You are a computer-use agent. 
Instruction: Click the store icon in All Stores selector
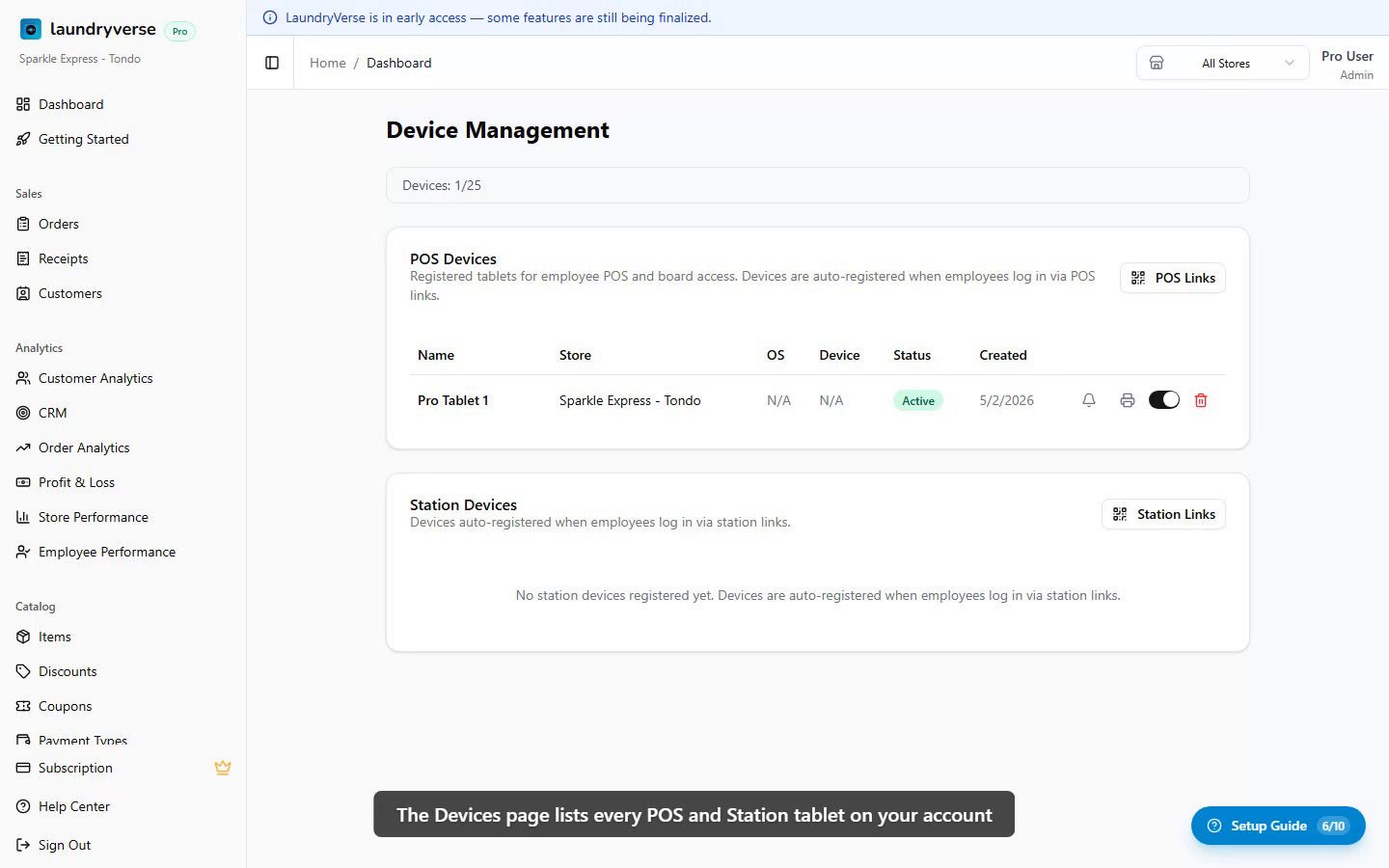[1157, 63]
